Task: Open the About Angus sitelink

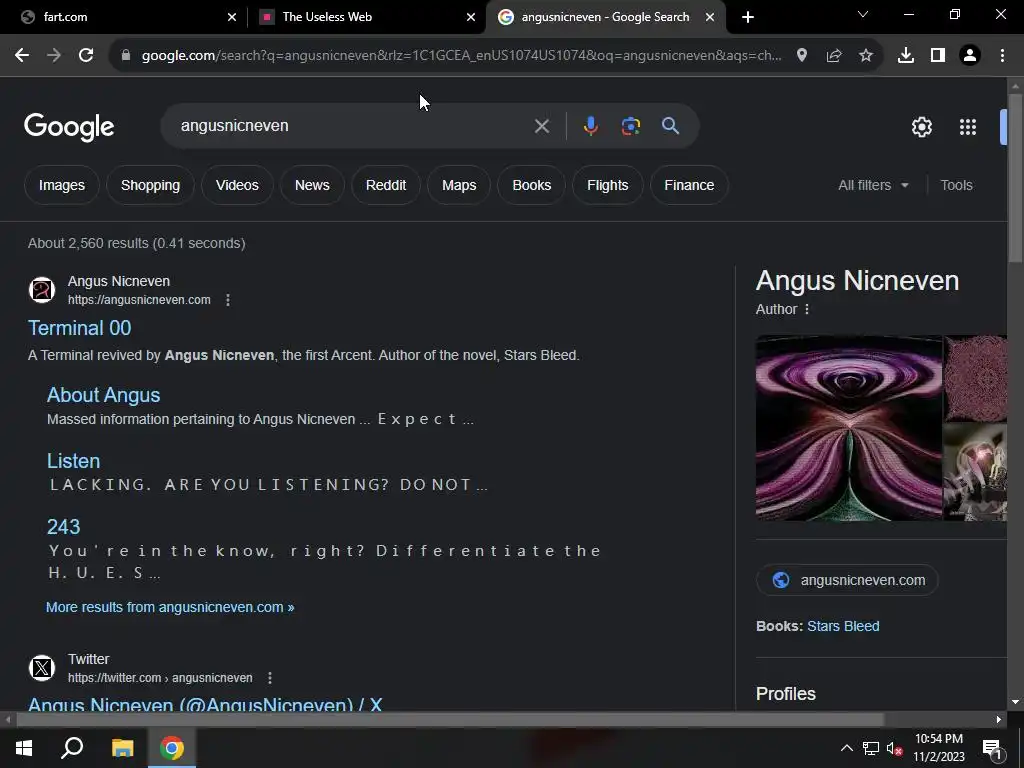Action: [x=103, y=395]
